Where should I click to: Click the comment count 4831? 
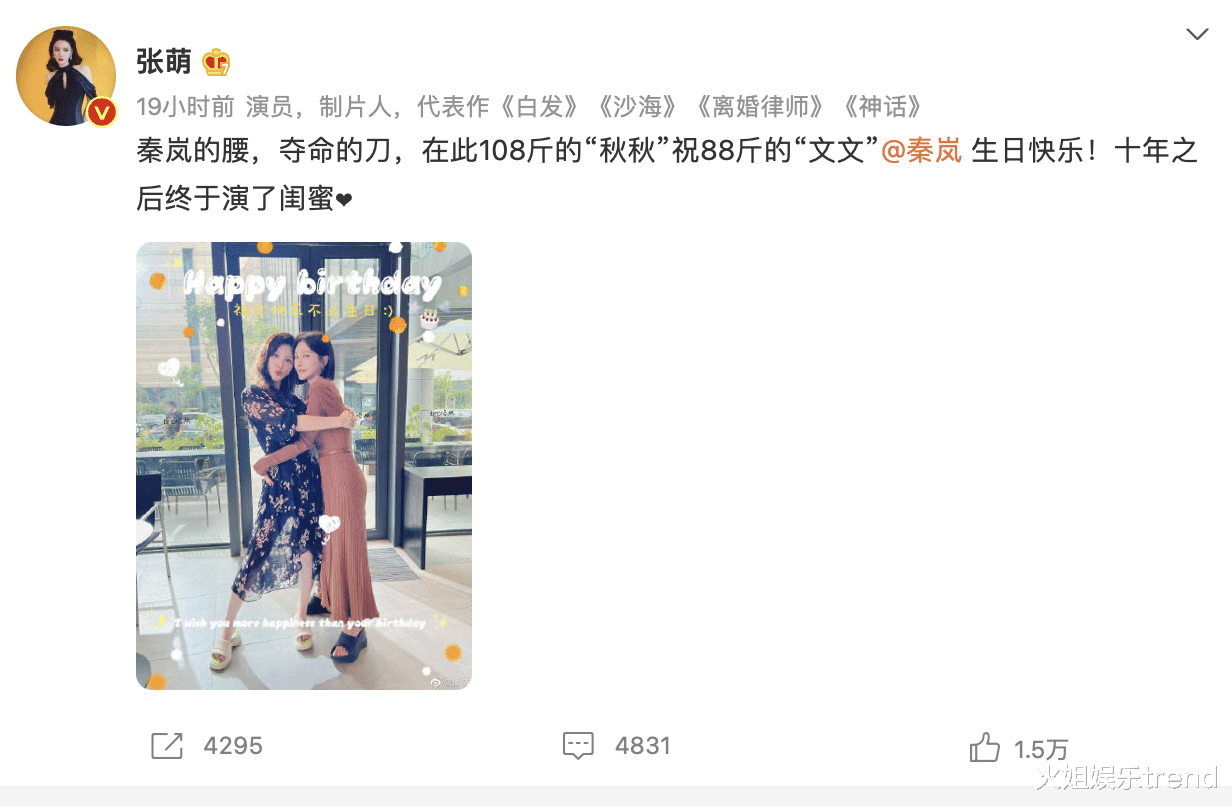[x=643, y=746]
